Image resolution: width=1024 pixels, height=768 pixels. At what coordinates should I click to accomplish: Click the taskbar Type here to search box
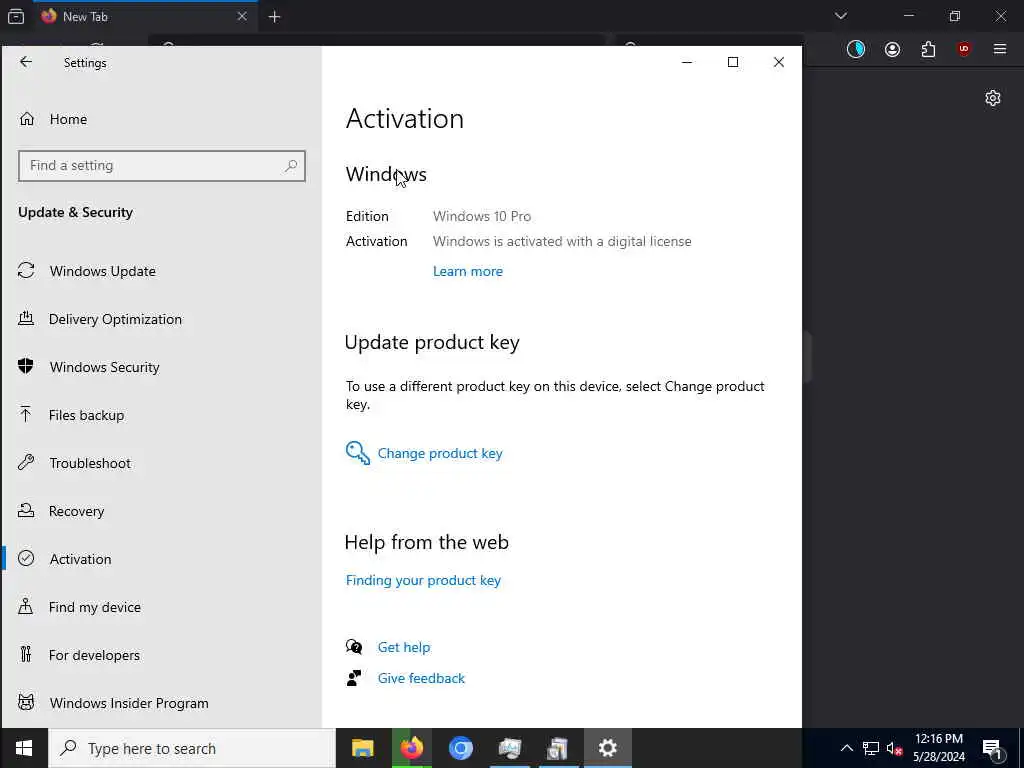192,748
